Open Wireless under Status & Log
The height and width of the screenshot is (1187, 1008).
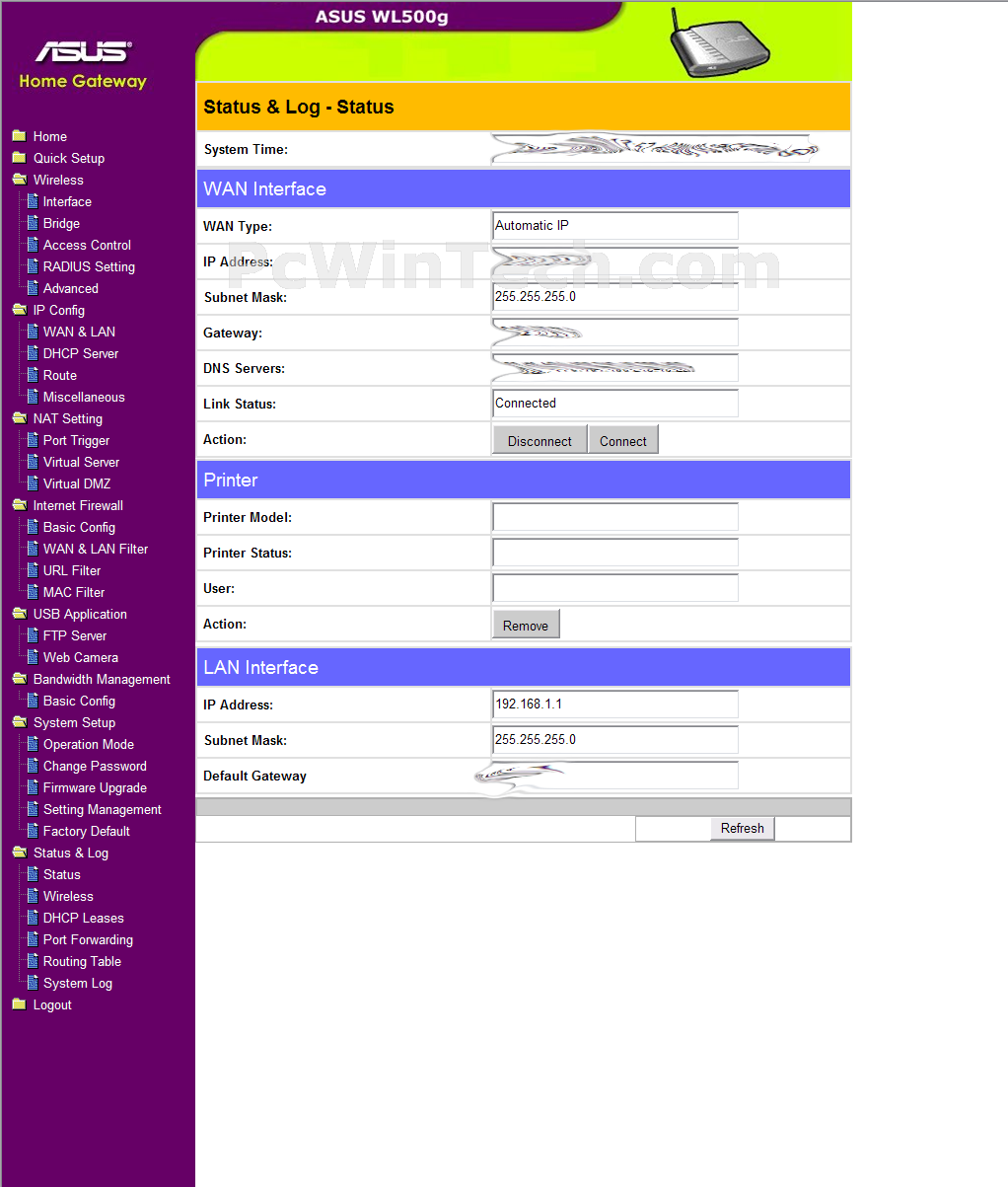tap(68, 896)
